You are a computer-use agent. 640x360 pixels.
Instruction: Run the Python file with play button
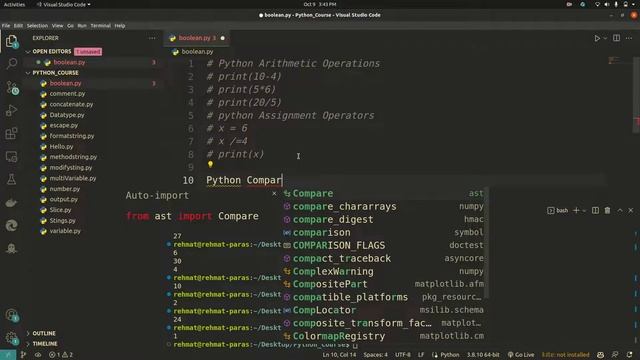(597, 38)
